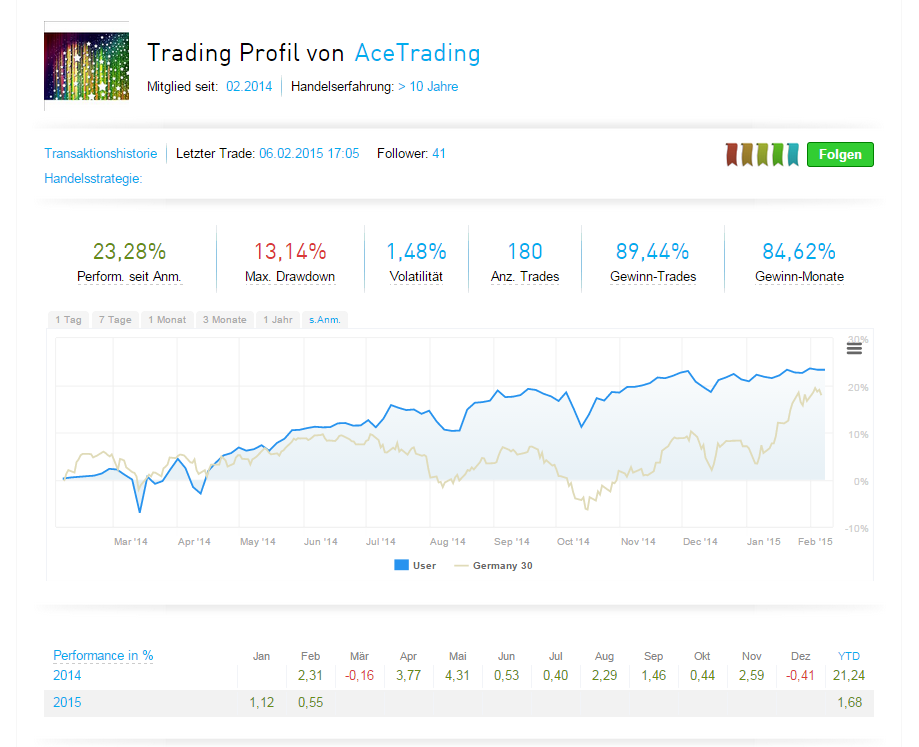
Task: Switch chart to 1 Tag range
Action: (x=68, y=320)
